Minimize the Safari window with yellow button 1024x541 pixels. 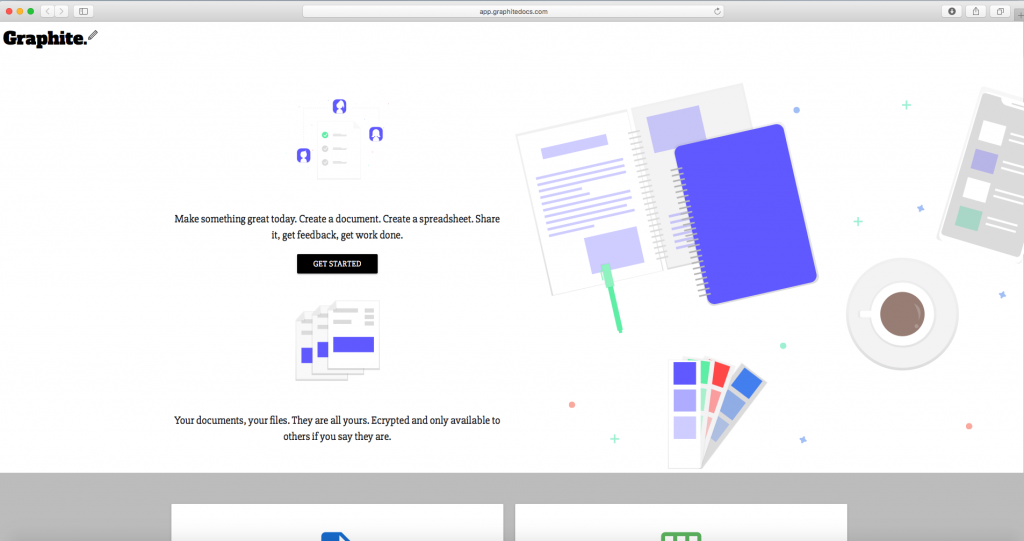[20, 11]
